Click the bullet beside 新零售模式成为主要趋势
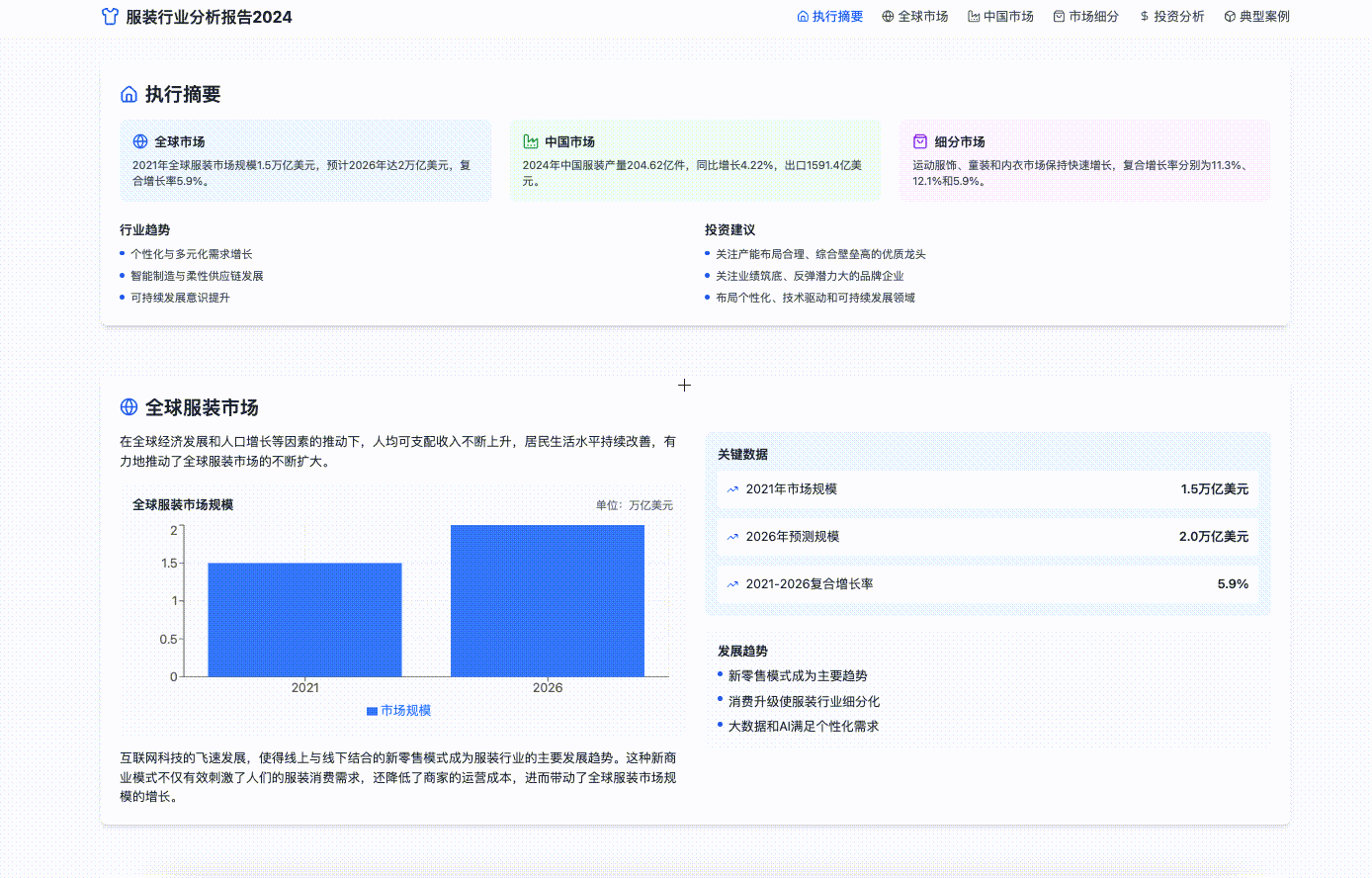 719,675
